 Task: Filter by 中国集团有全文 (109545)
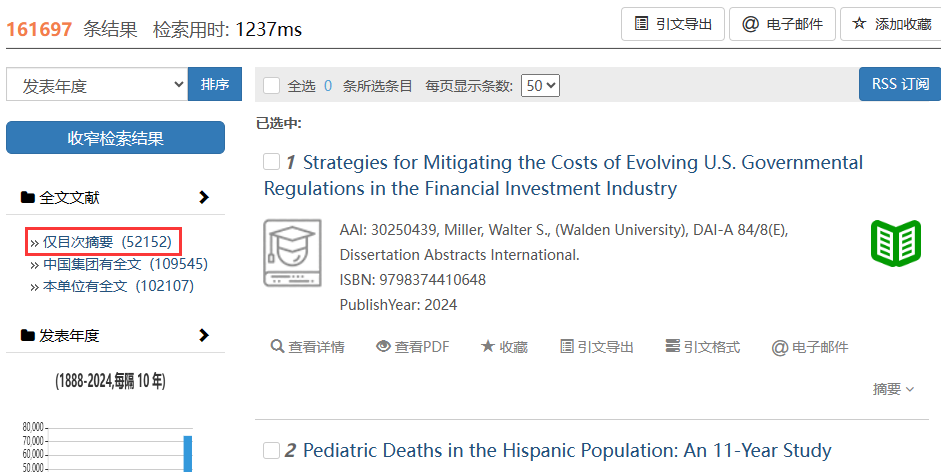[124, 264]
